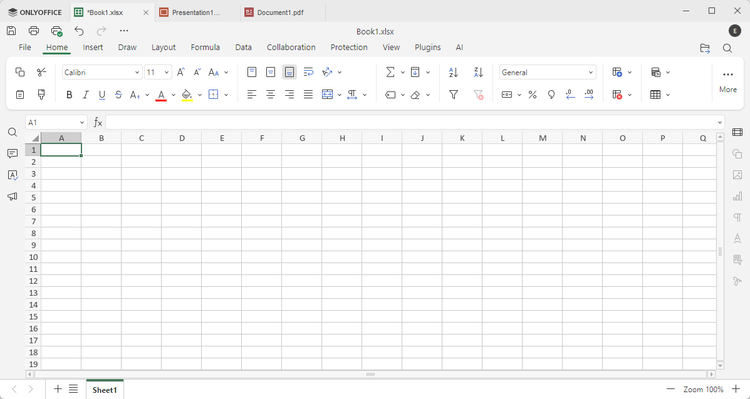Expand the formula bar chevron

coord(719,123)
